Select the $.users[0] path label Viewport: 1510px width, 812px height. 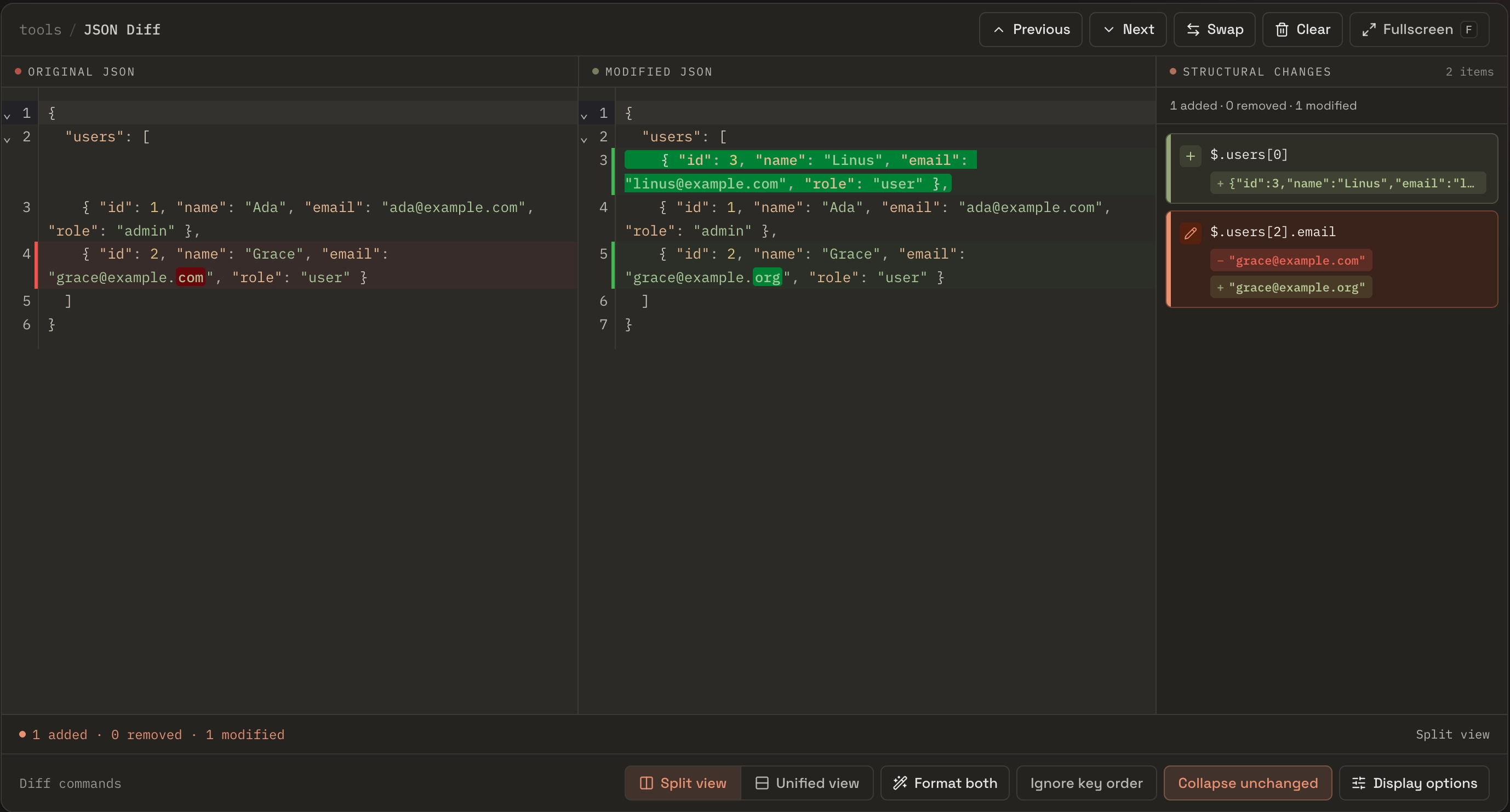coord(1249,155)
